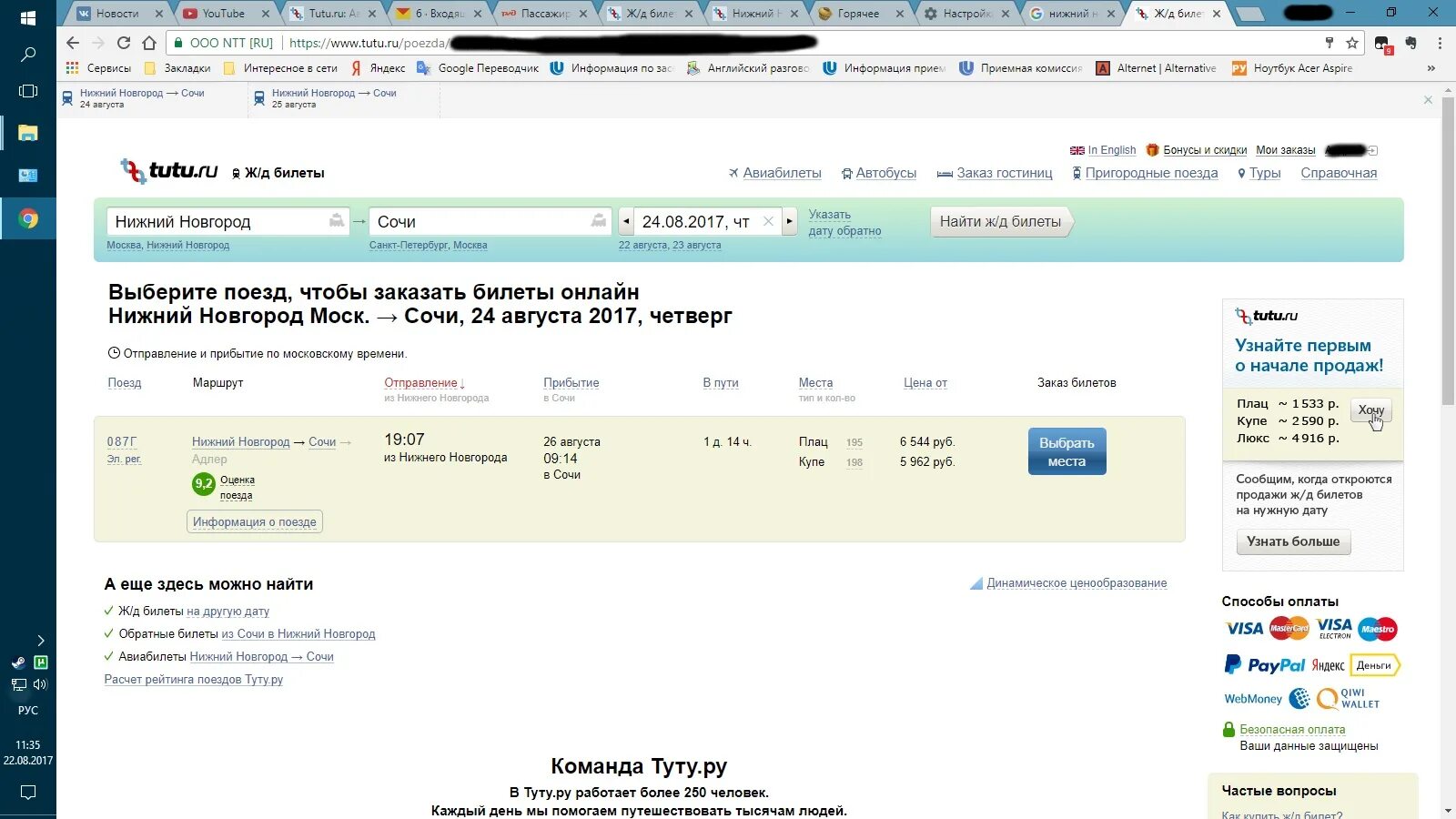Reload the current page
1456x819 pixels.
coord(124,43)
